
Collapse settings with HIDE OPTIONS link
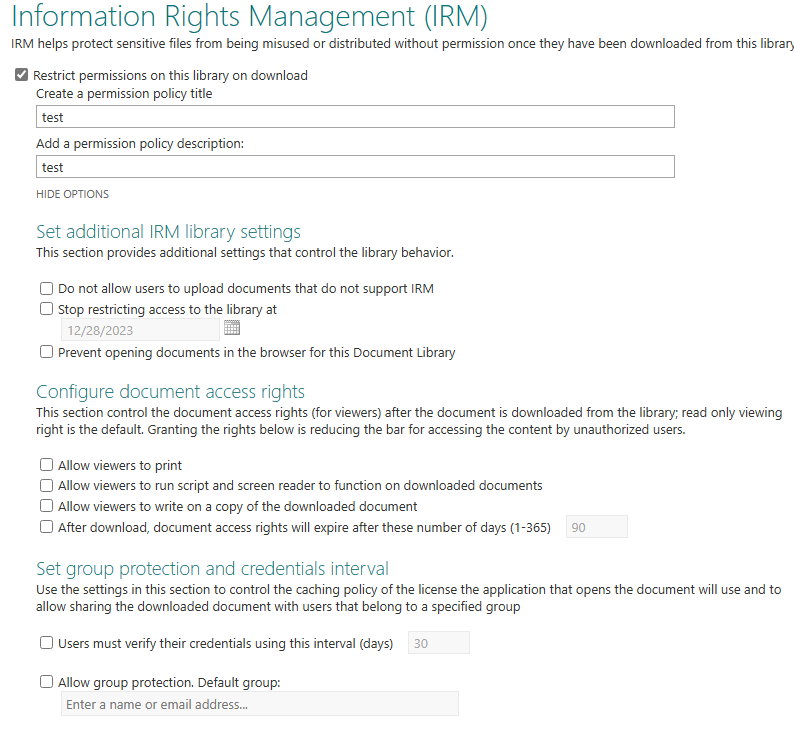72,195
